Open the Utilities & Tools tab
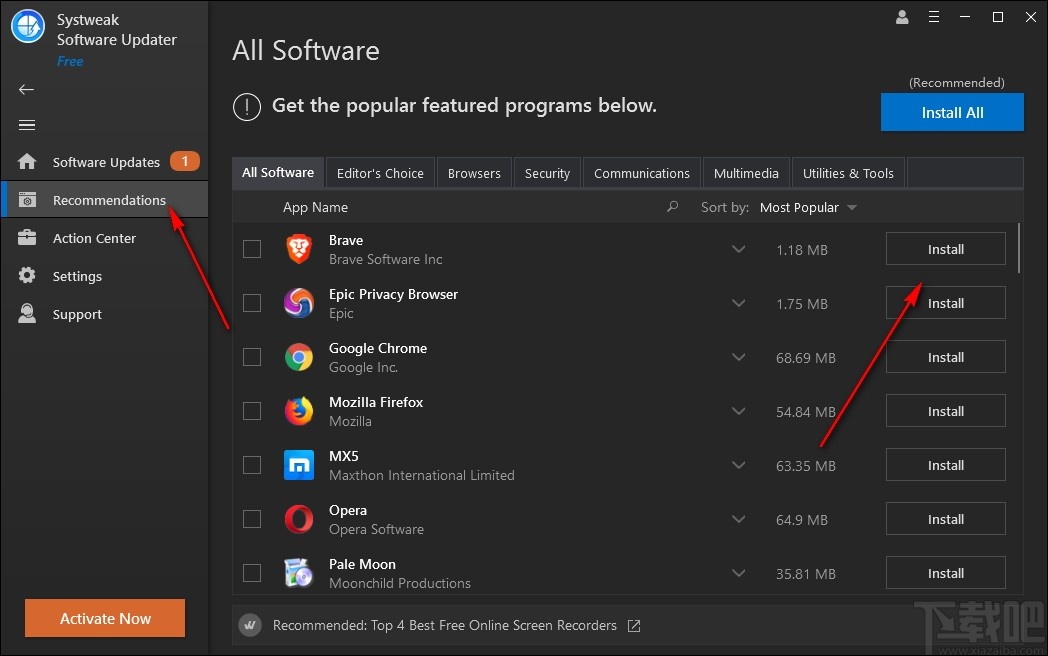1048x656 pixels. coord(847,172)
